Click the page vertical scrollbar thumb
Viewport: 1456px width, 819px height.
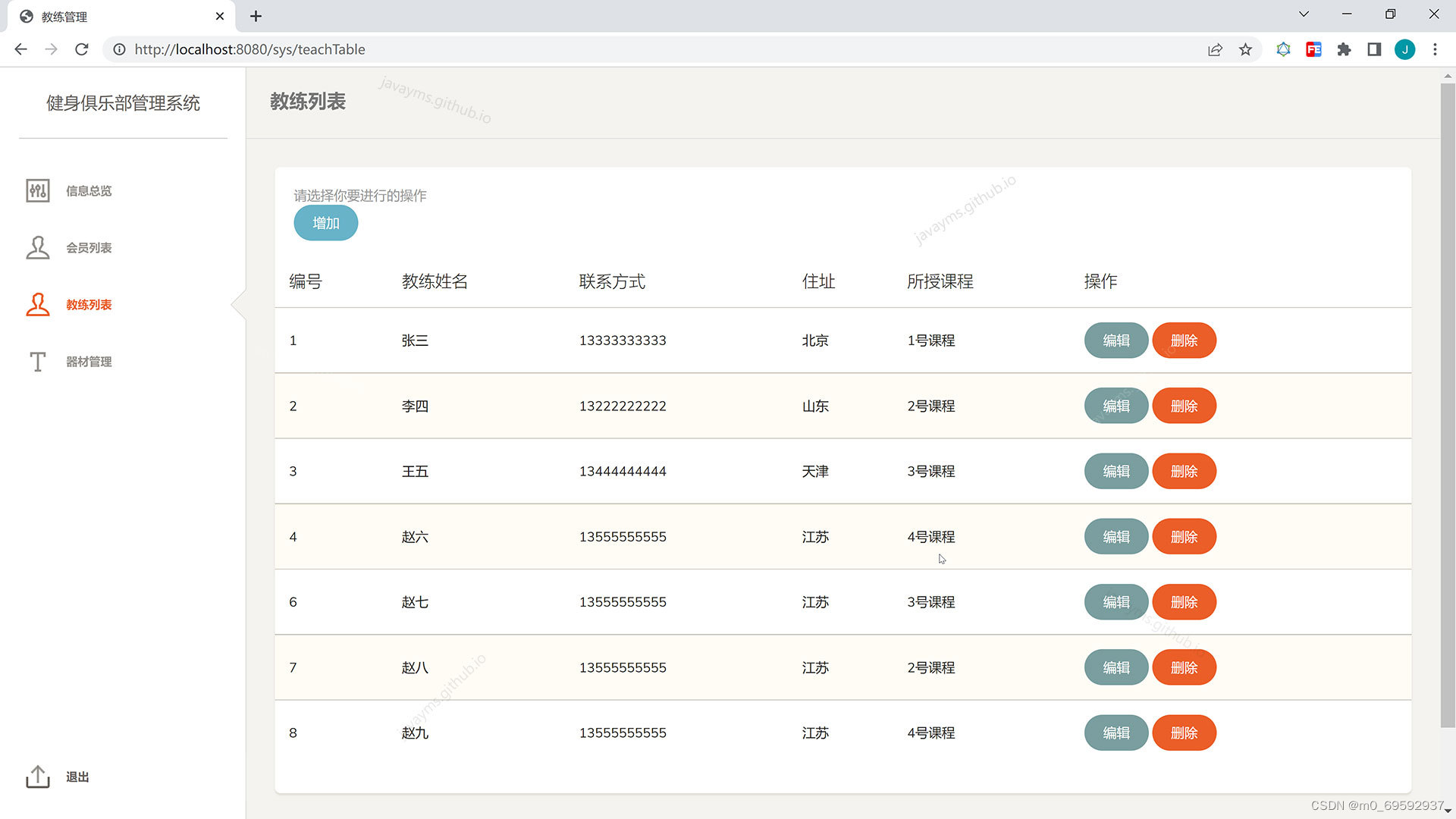click(1448, 406)
